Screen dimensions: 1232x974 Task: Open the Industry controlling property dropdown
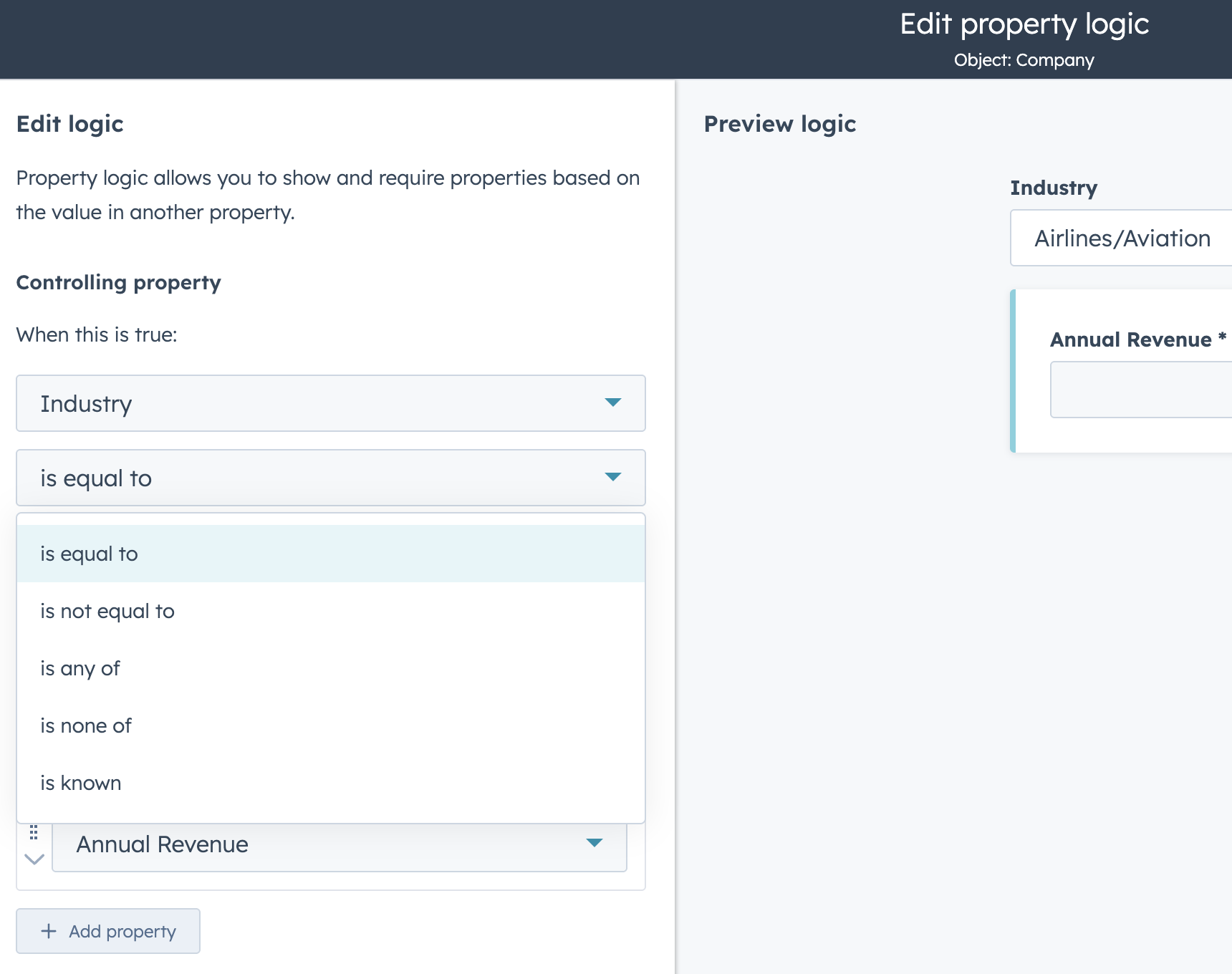pyautogui.click(x=330, y=403)
